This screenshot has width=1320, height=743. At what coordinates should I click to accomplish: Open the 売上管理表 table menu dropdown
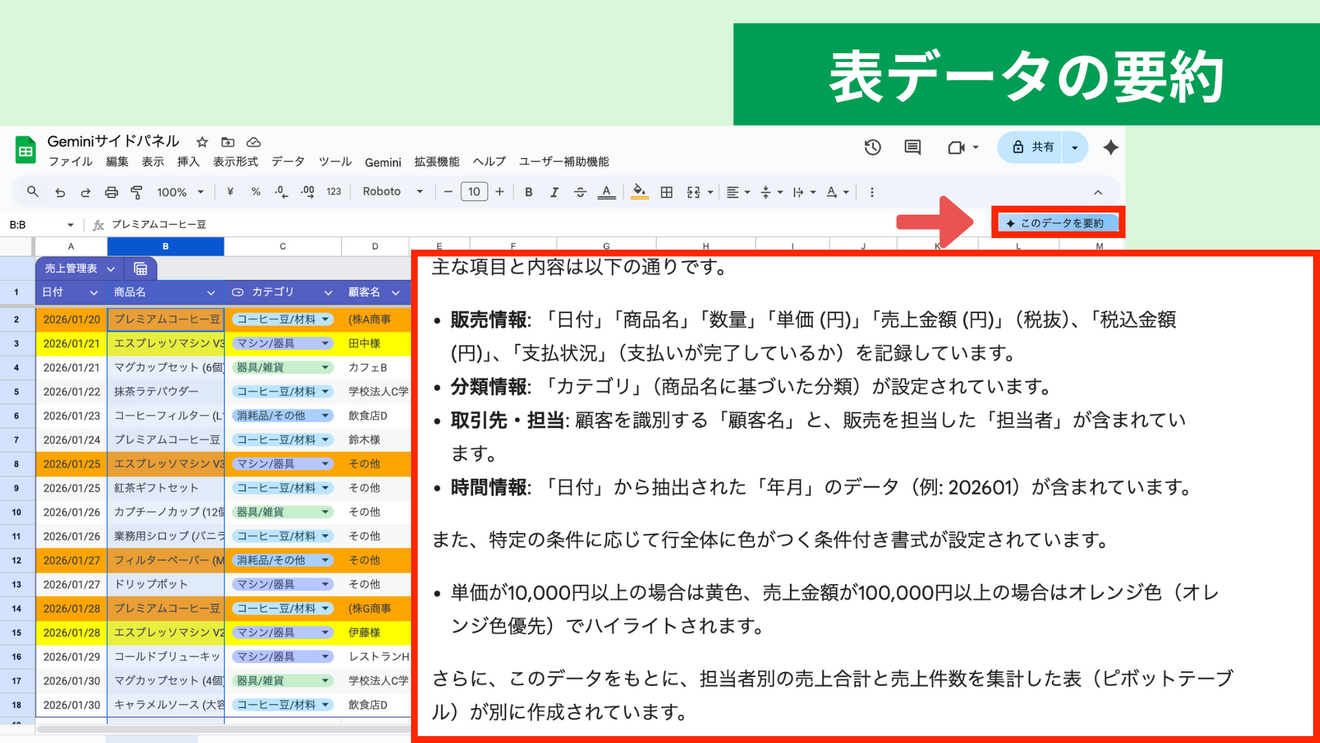(x=111, y=268)
